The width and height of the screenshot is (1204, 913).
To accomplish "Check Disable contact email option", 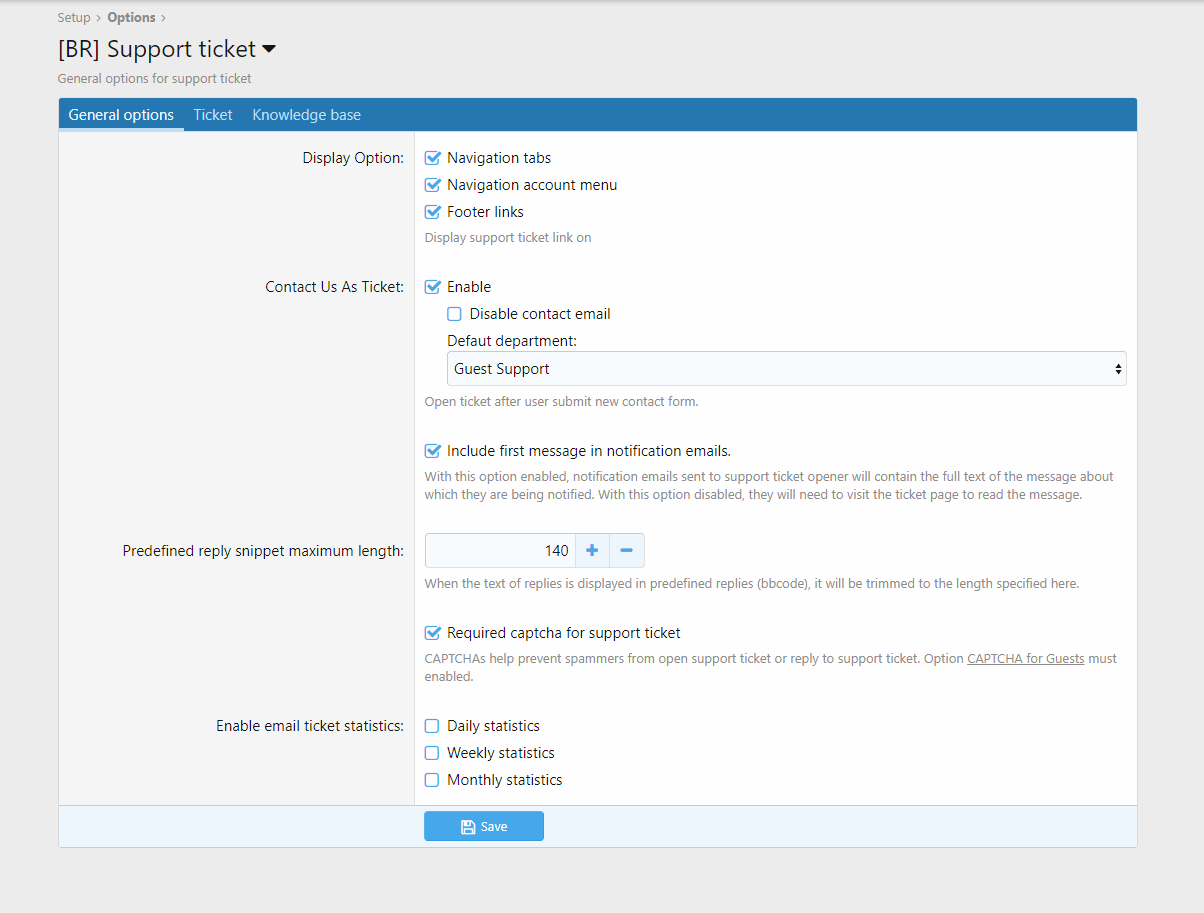I will point(455,314).
